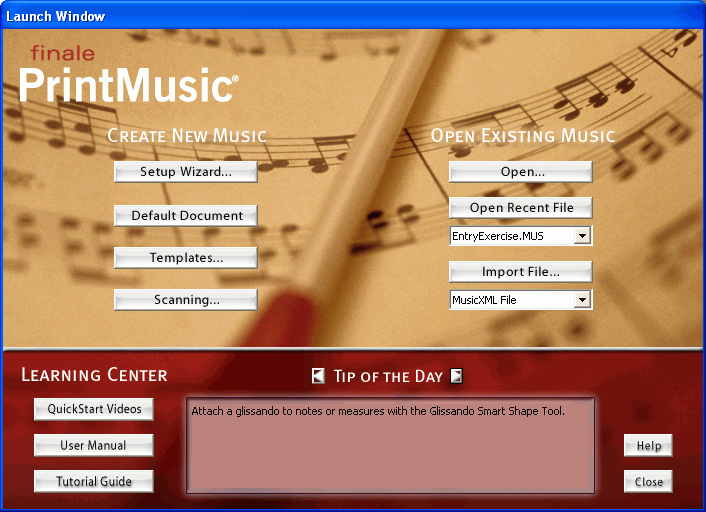The height and width of the screenshot is (512, 706).
Task: Click the Learning Center heading
Action: tap(94, 375)
